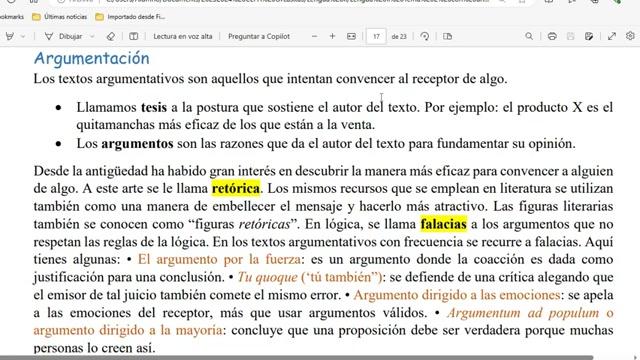
Task: Click Preguntar a Copilot
Action: point(259,36)
